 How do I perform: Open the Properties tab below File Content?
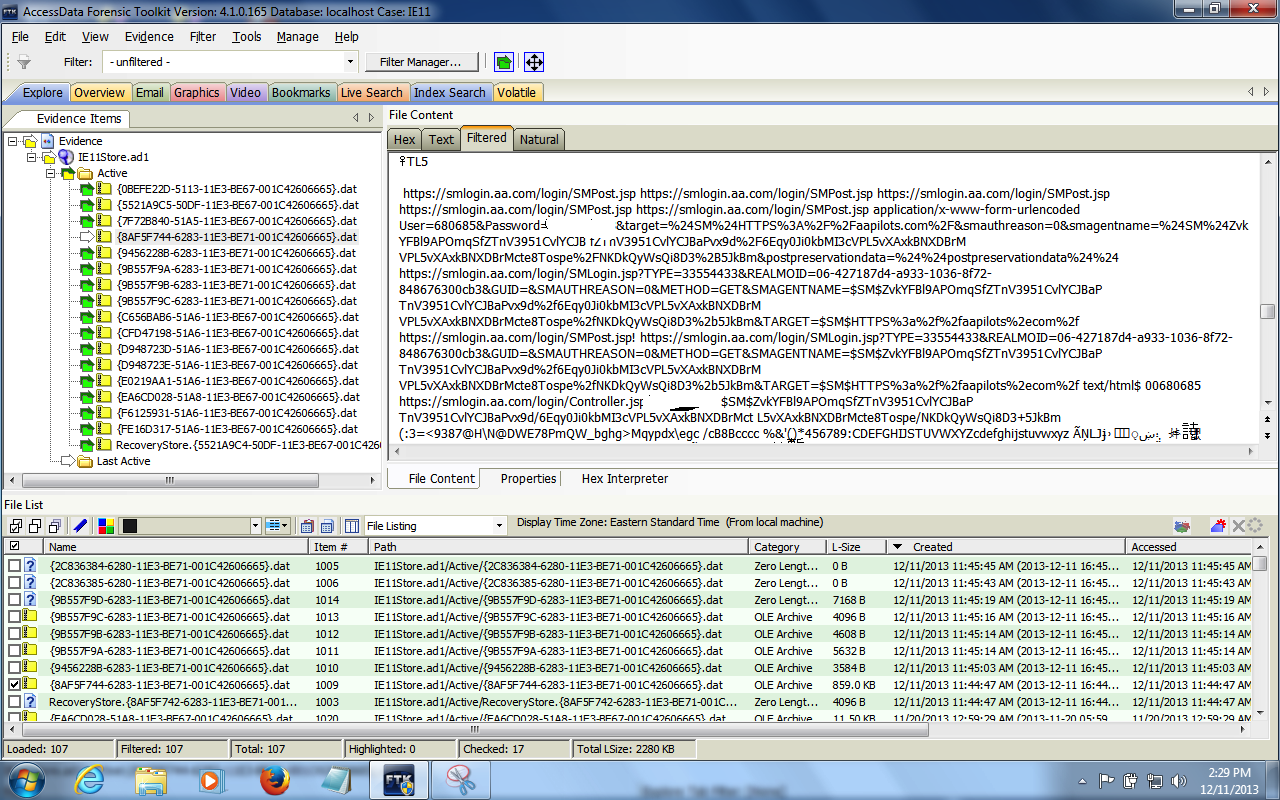528,479
